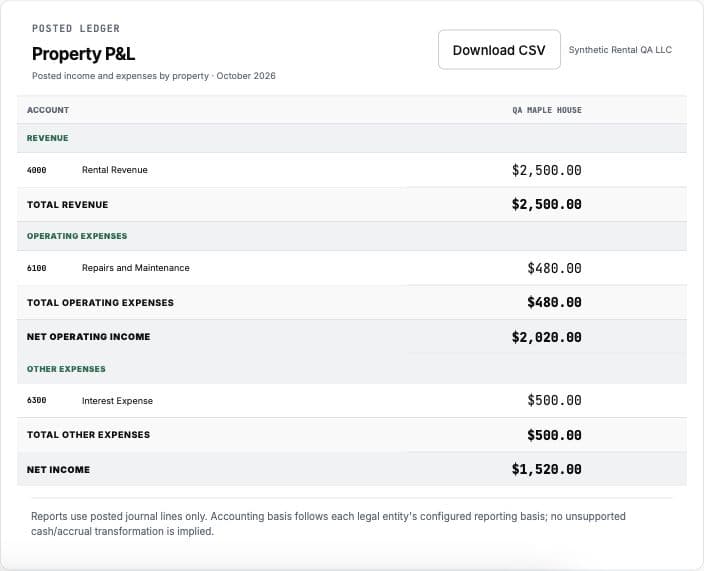Viewport: 704px width, 571px height.
Task: Click the REVENUE section header
Action: [x=48, y=138]
